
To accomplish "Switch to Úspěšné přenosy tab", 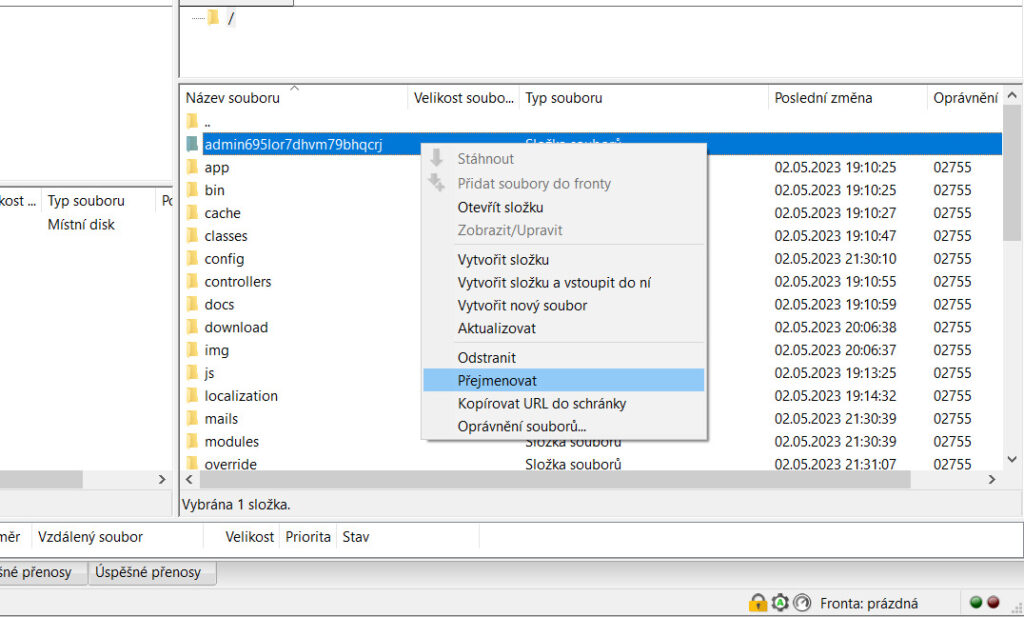I will tap(152, 572).
